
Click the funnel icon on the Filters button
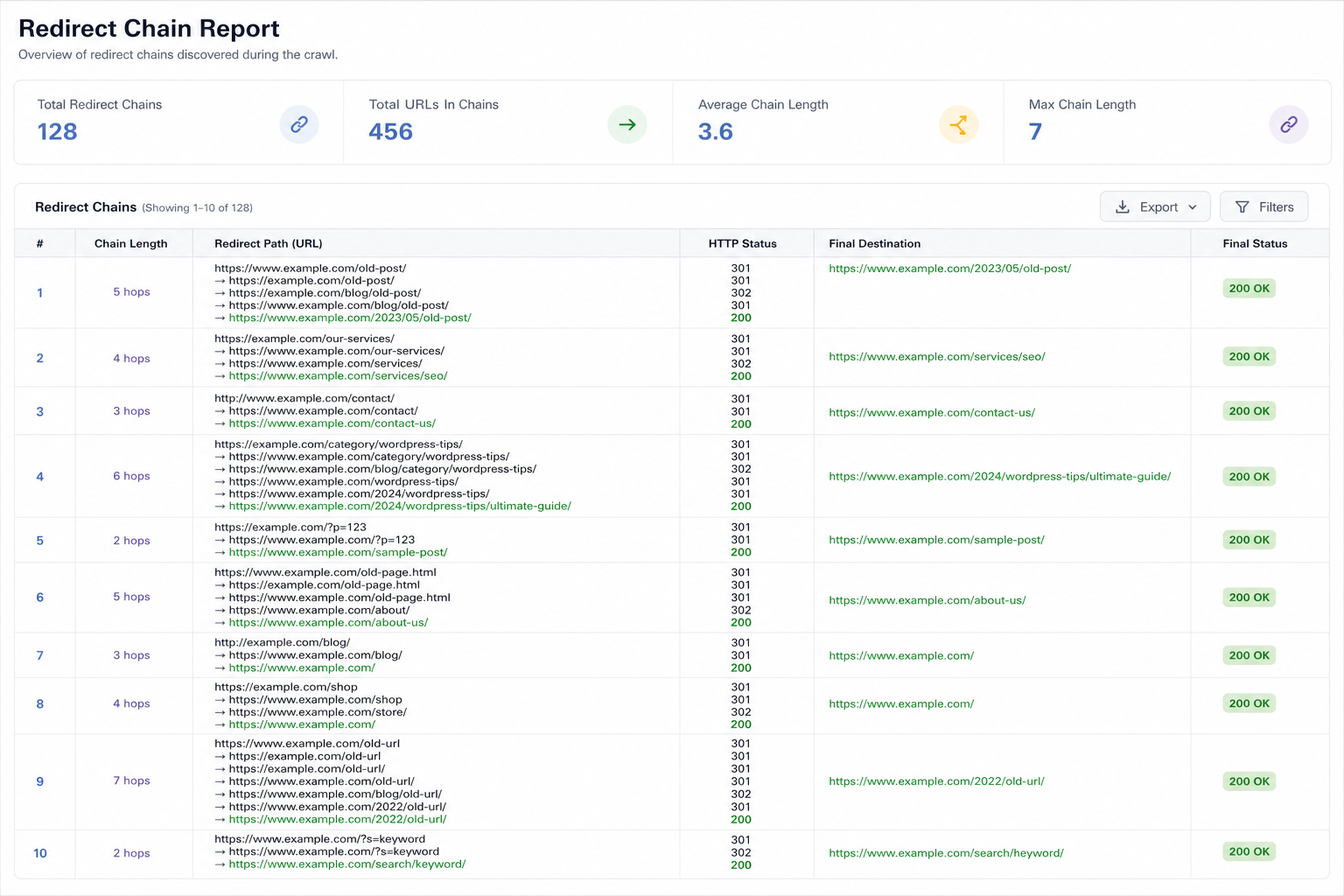(x=1242, y=207)
